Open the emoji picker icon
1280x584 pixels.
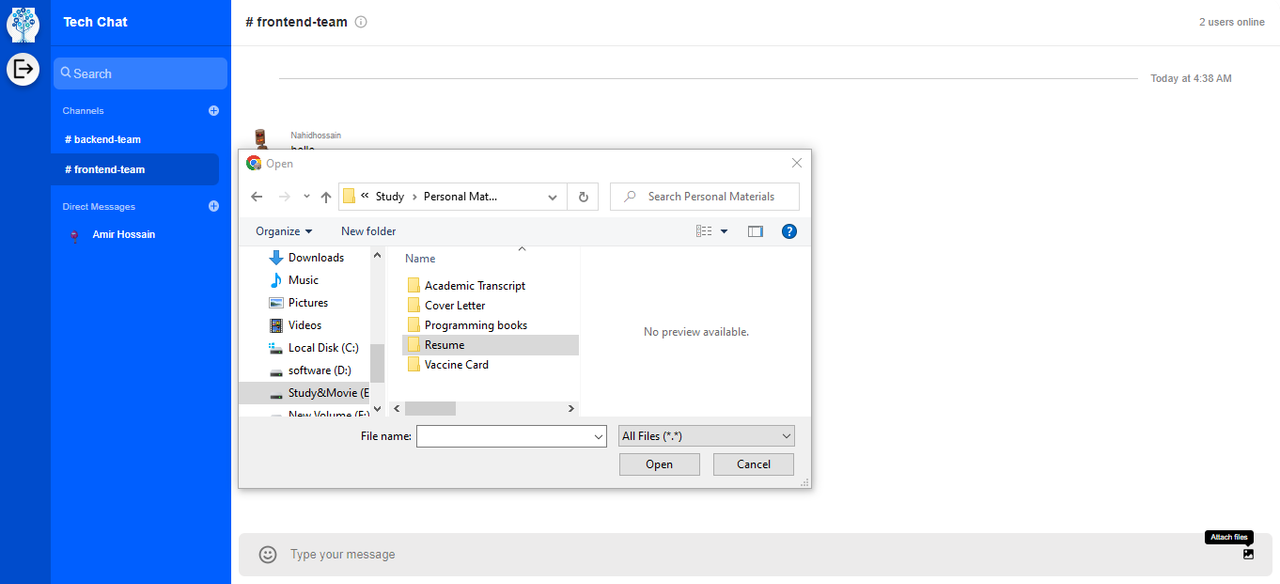tap(267, 554)
